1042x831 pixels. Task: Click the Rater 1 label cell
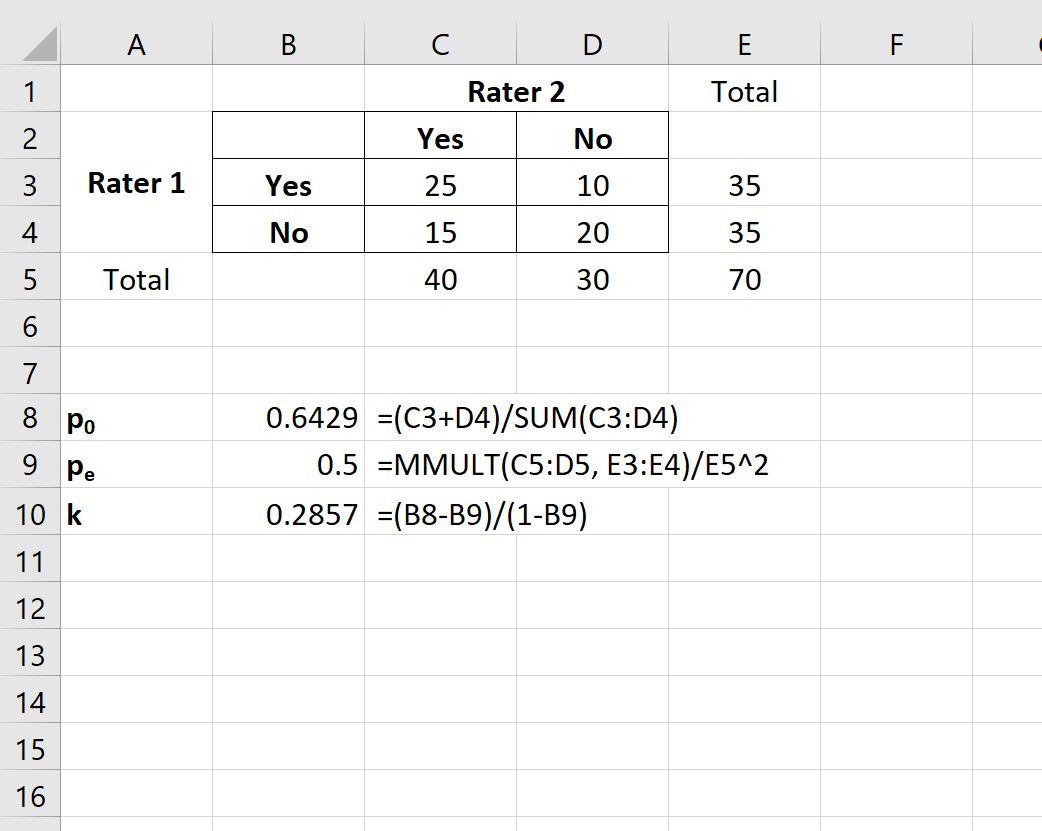pos(137,184)
